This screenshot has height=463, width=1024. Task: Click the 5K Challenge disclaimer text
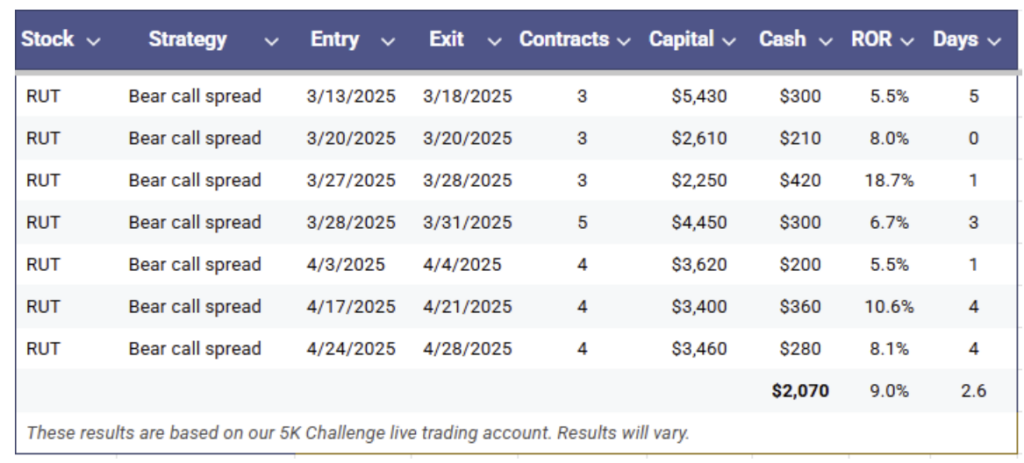358,432
